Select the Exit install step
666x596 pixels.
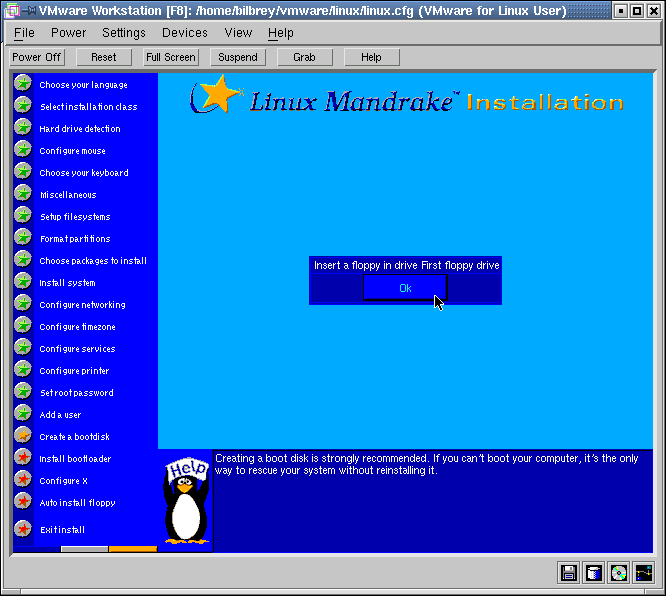[62, 530]
